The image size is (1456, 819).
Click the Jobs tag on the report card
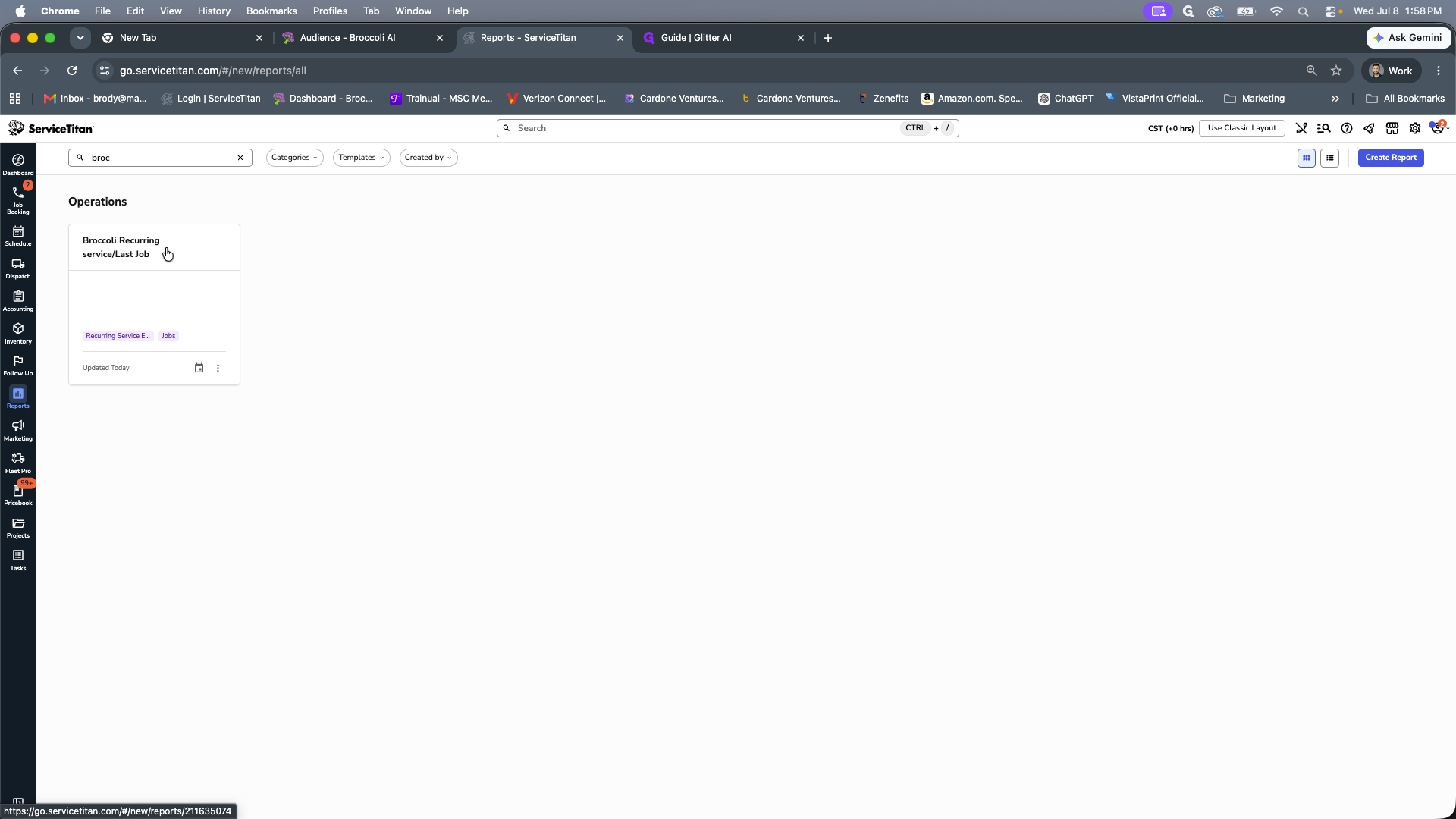tap(168, 336)
